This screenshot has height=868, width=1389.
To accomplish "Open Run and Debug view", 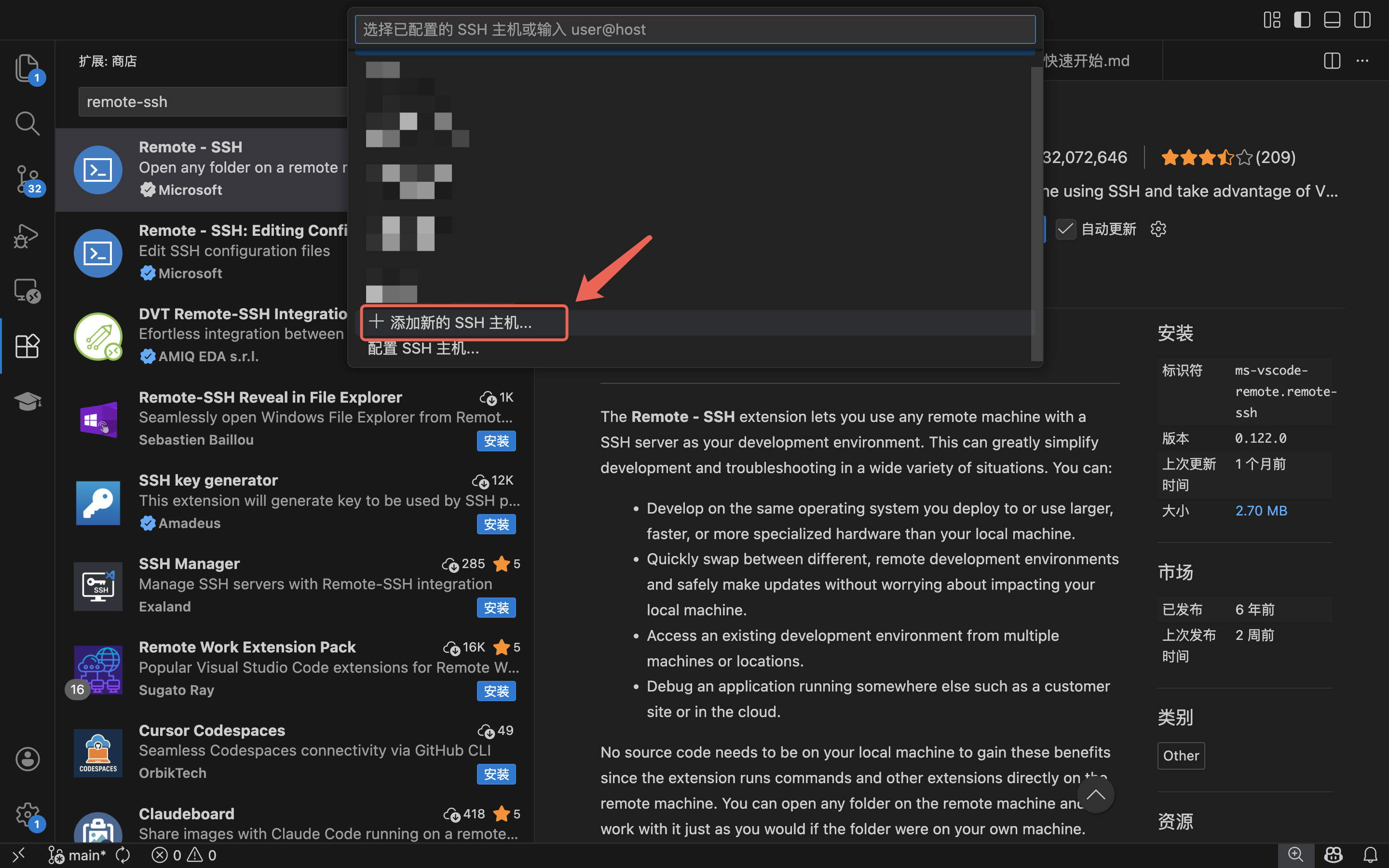I will (x=27, y=235).
